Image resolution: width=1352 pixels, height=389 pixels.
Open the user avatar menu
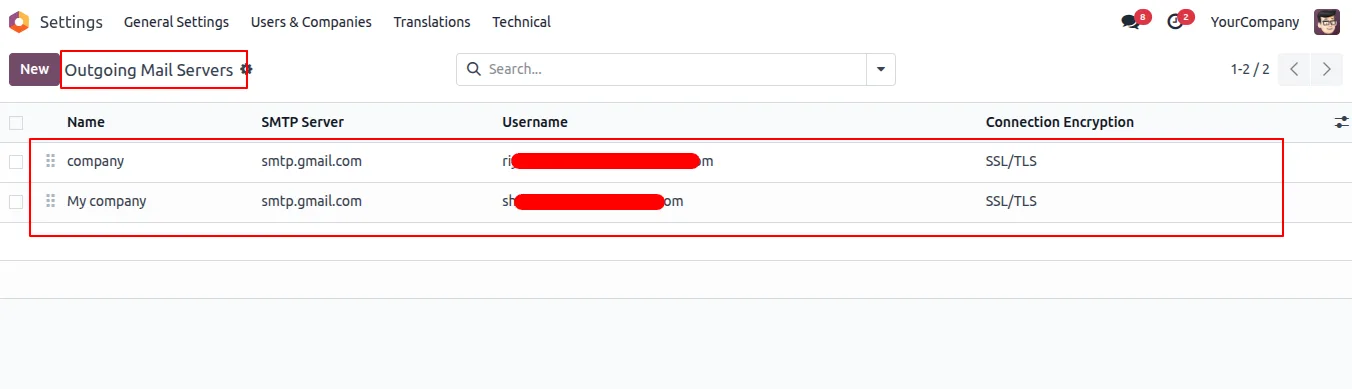[x=1327, y=22]
